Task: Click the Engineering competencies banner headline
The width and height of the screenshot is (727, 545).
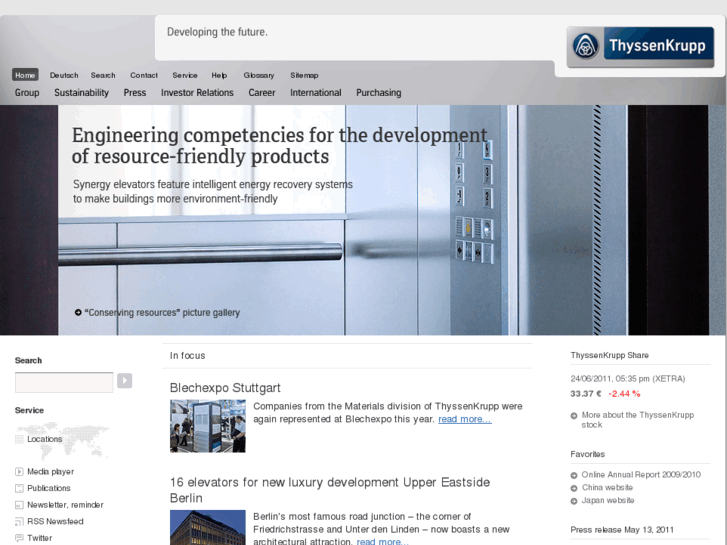Action: point(280,146)
